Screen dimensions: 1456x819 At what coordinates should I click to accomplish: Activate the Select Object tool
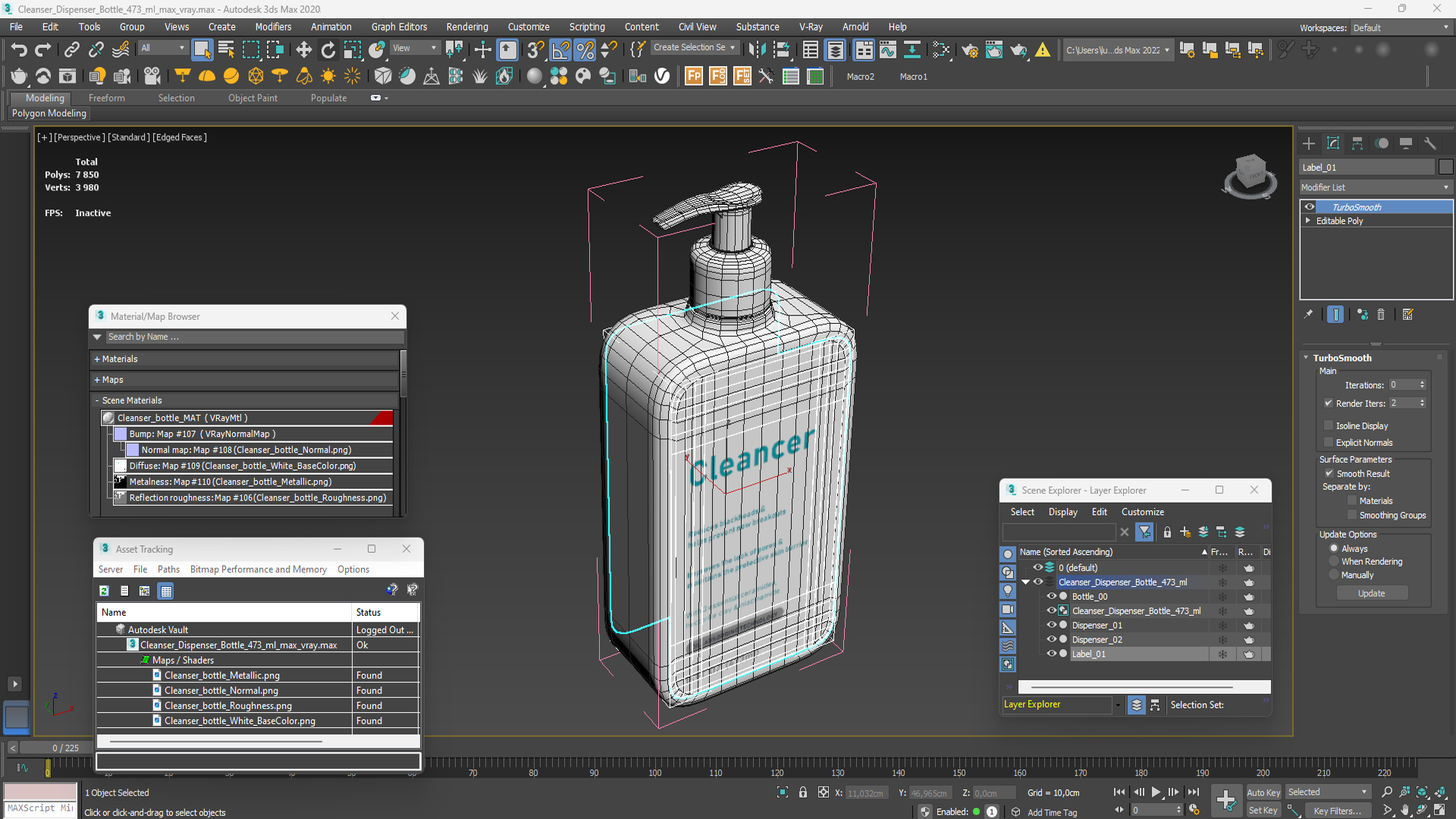(202, 50)
